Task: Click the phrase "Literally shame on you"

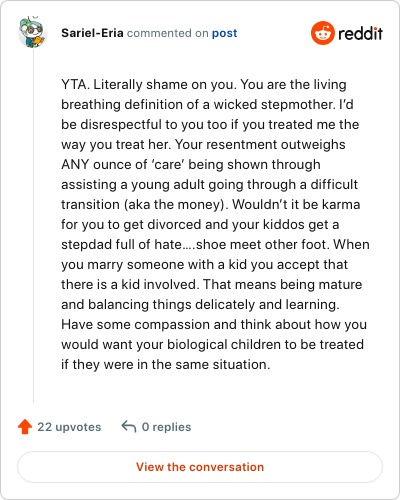Action: [x=164, y=84]
